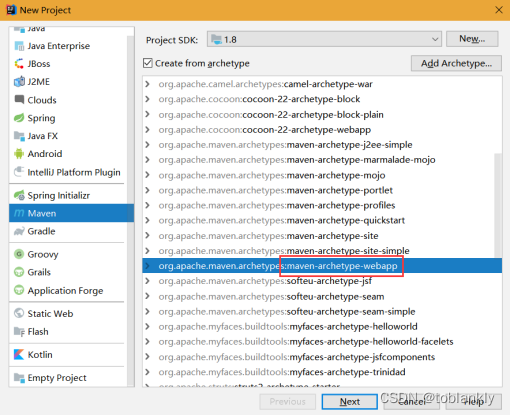Open the Project SDK dropdown

(324, 40)
